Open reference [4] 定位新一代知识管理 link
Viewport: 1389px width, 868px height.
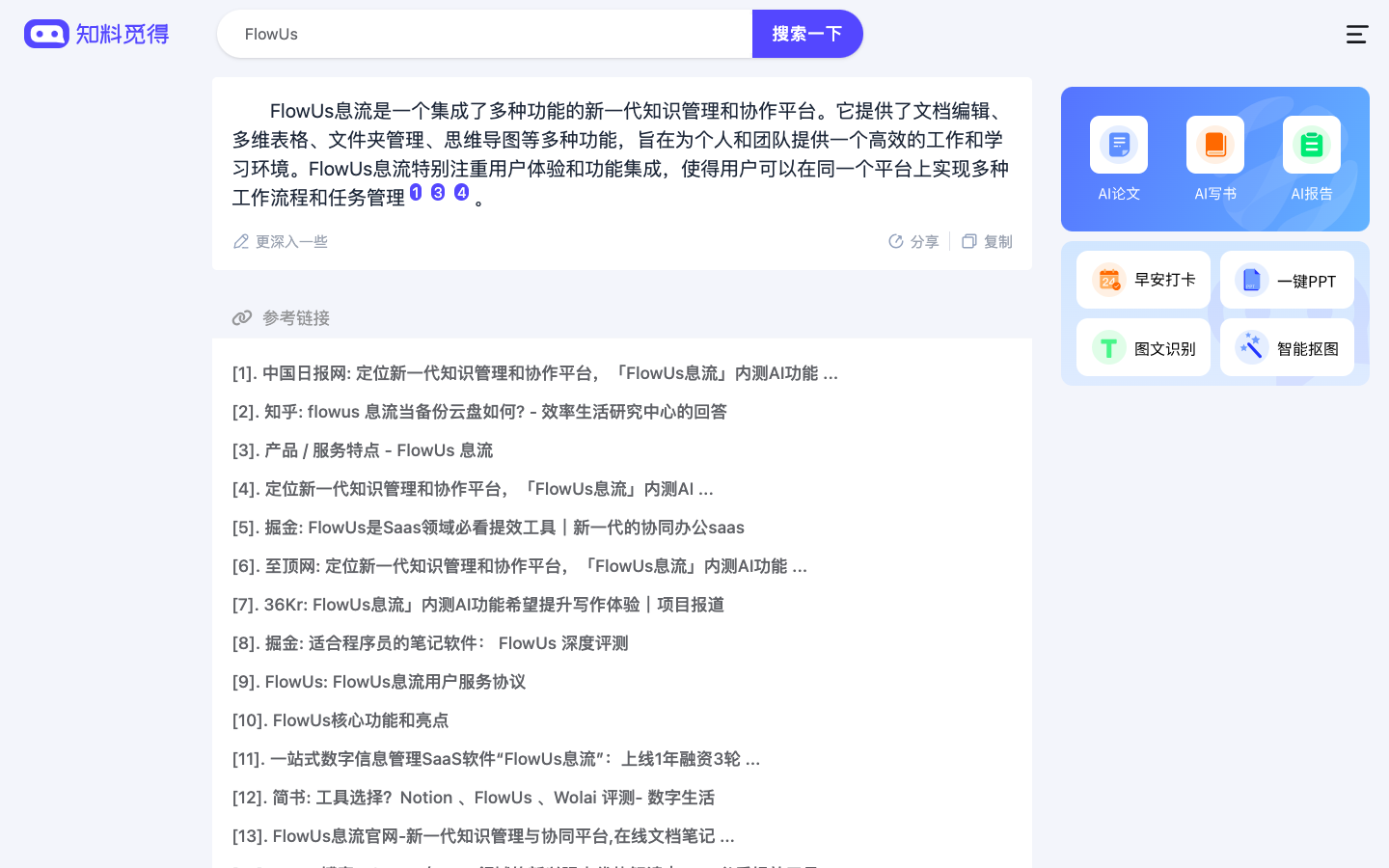click(473, 489)
